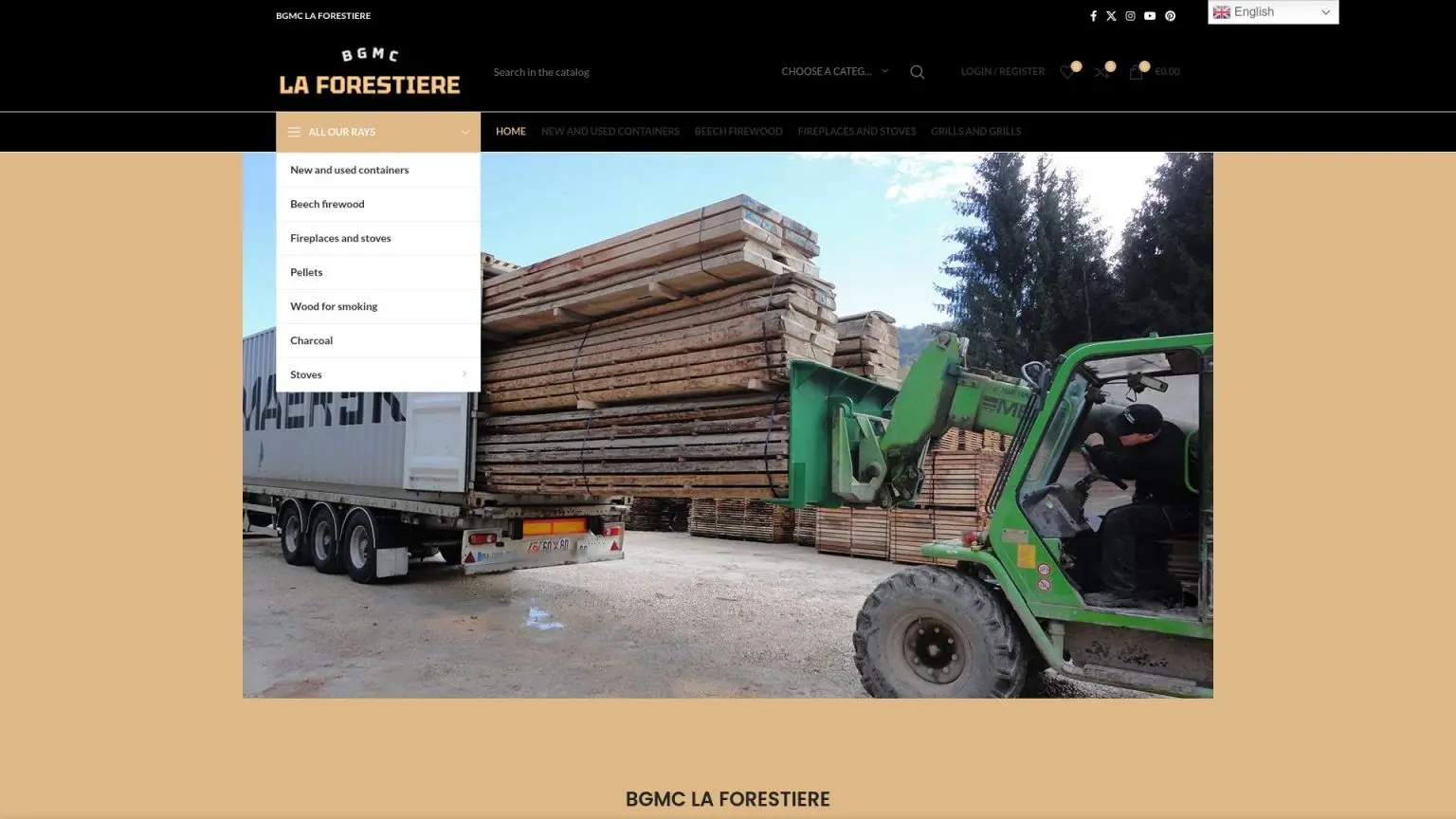This screenshot has width=1456, height=819.
Task: Open the wishlist heart icon
Action: [1067, 72]
